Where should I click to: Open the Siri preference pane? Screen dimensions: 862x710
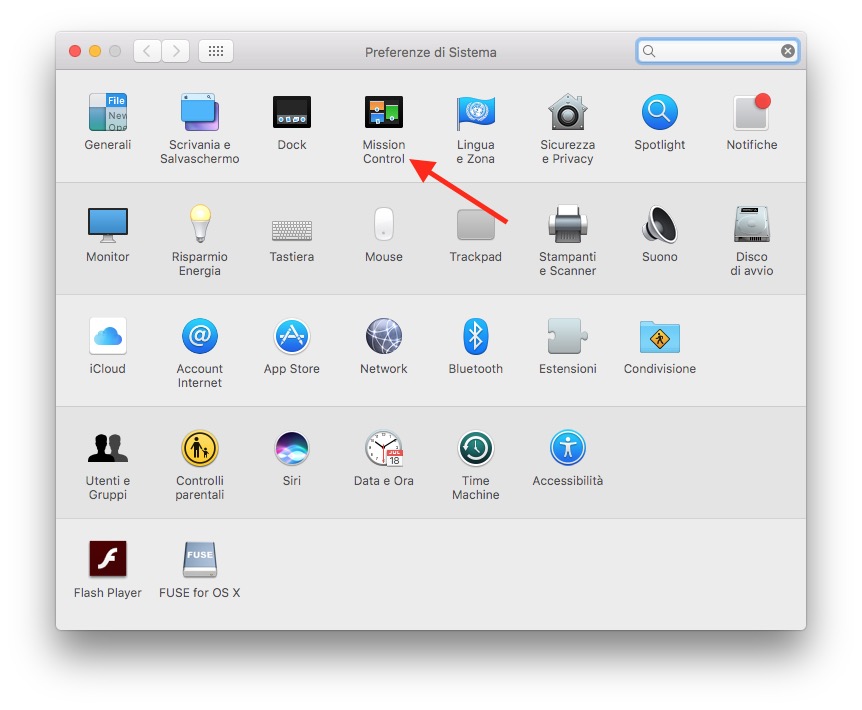292,448
